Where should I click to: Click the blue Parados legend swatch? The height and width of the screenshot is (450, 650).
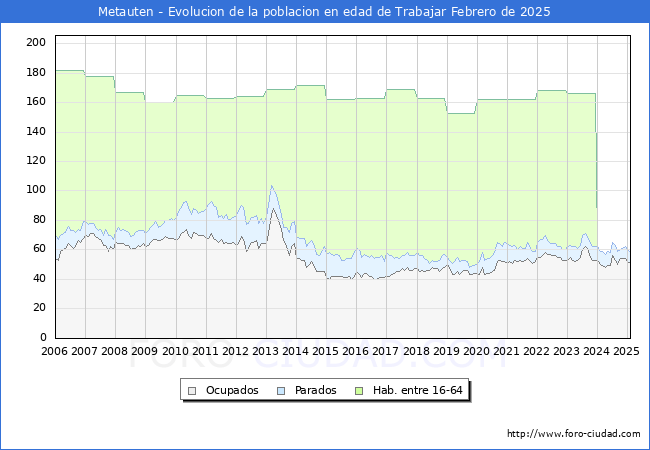[x=281, y=391]
